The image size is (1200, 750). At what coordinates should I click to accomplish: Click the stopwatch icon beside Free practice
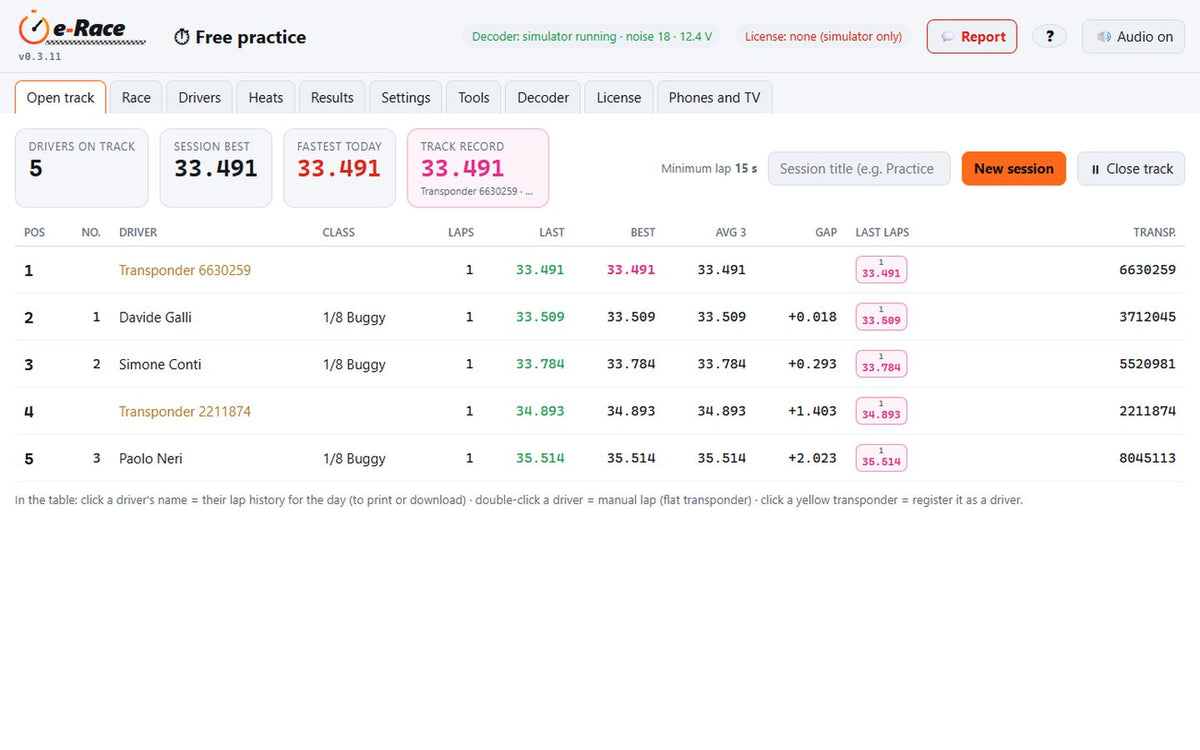tap(182, 37)
